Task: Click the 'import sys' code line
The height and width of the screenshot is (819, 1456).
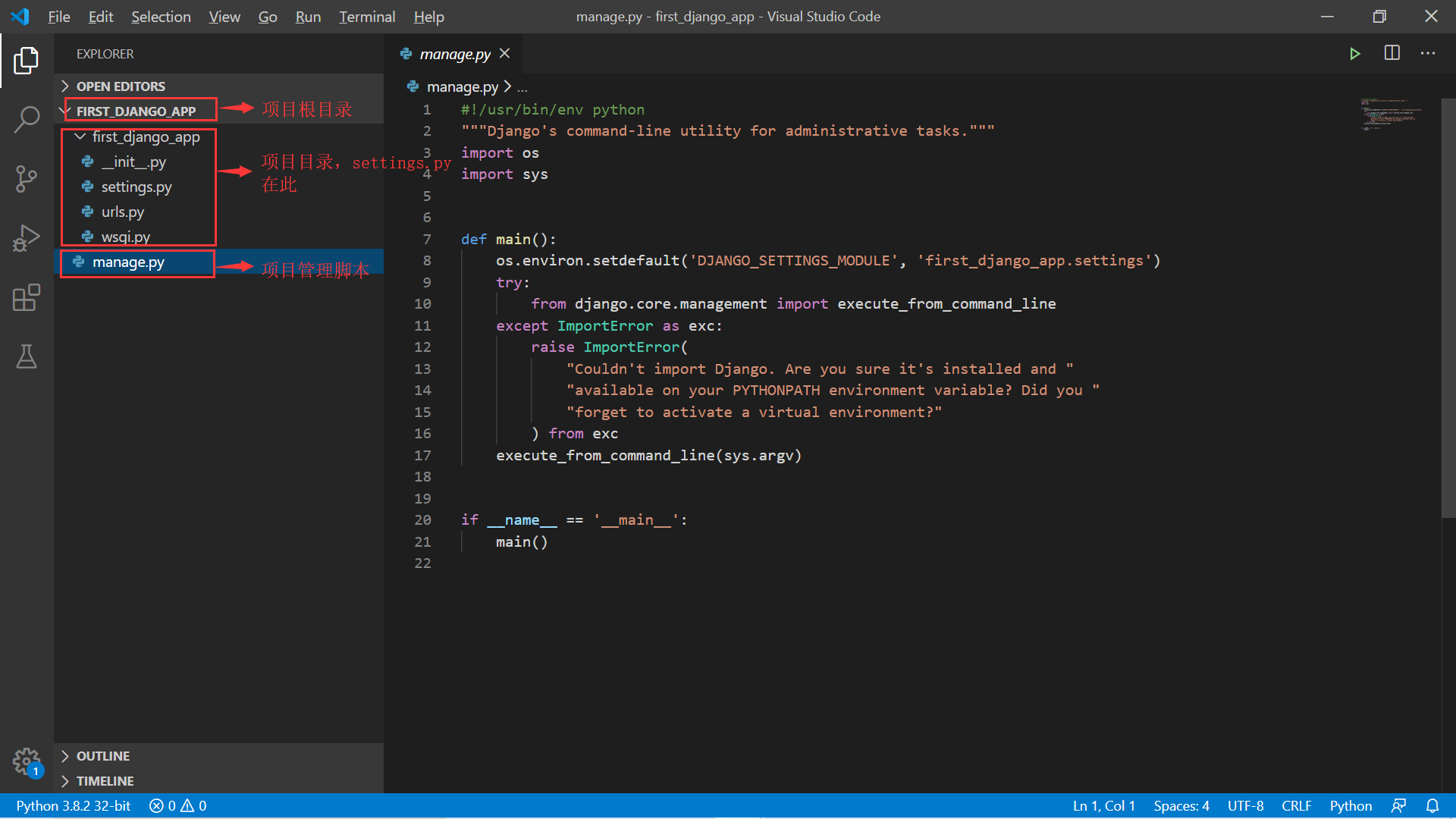Action: pyautogui.click(x=504, y=174)
